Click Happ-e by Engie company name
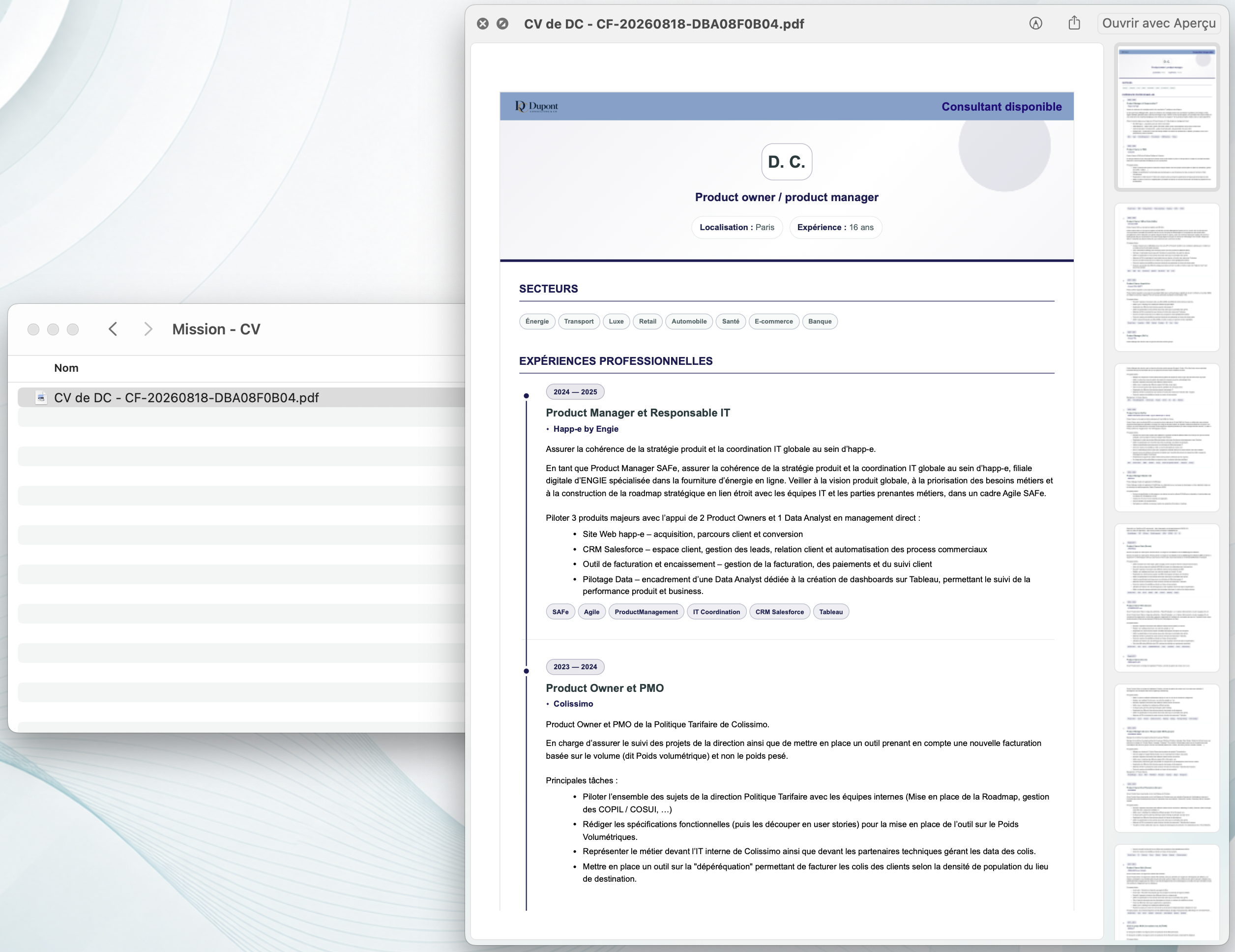1235x952 pixels. point(586,429)
